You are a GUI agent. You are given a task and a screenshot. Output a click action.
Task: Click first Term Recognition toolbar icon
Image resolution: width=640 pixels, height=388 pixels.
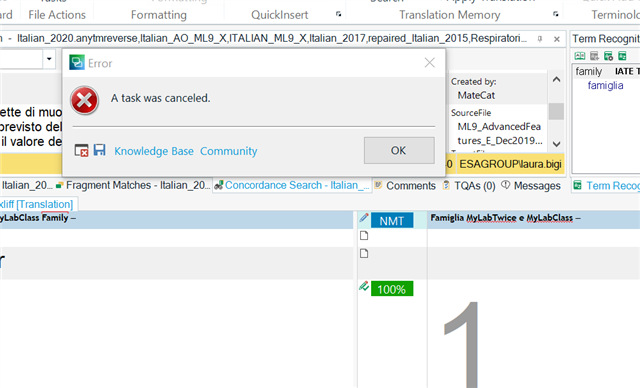click(x=580, y=56)
